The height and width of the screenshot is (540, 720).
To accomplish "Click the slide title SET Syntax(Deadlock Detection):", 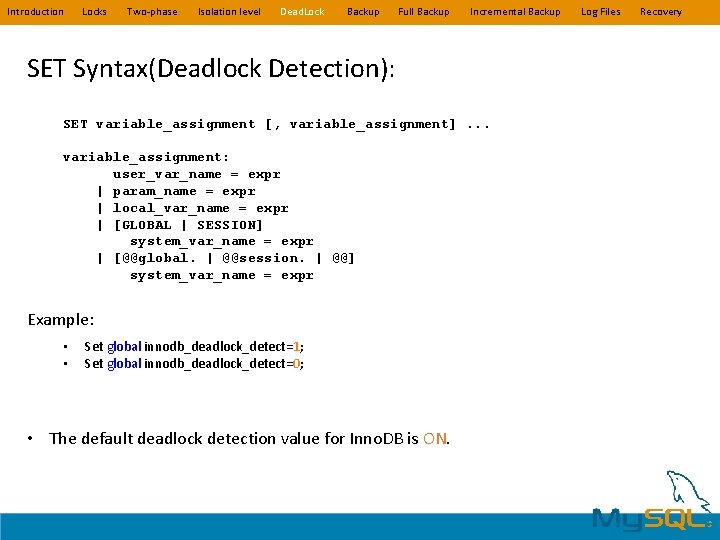I will [210, 69].
